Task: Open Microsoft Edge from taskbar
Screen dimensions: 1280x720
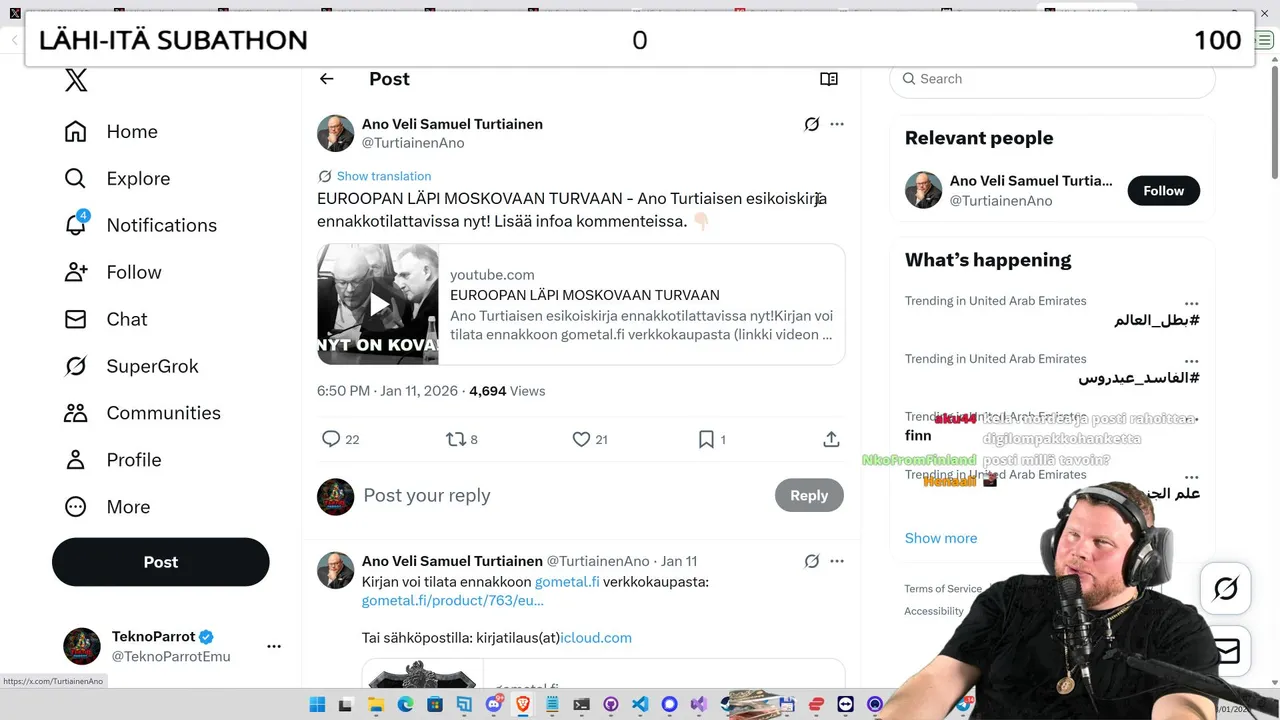Action: (x=405, y=705)
